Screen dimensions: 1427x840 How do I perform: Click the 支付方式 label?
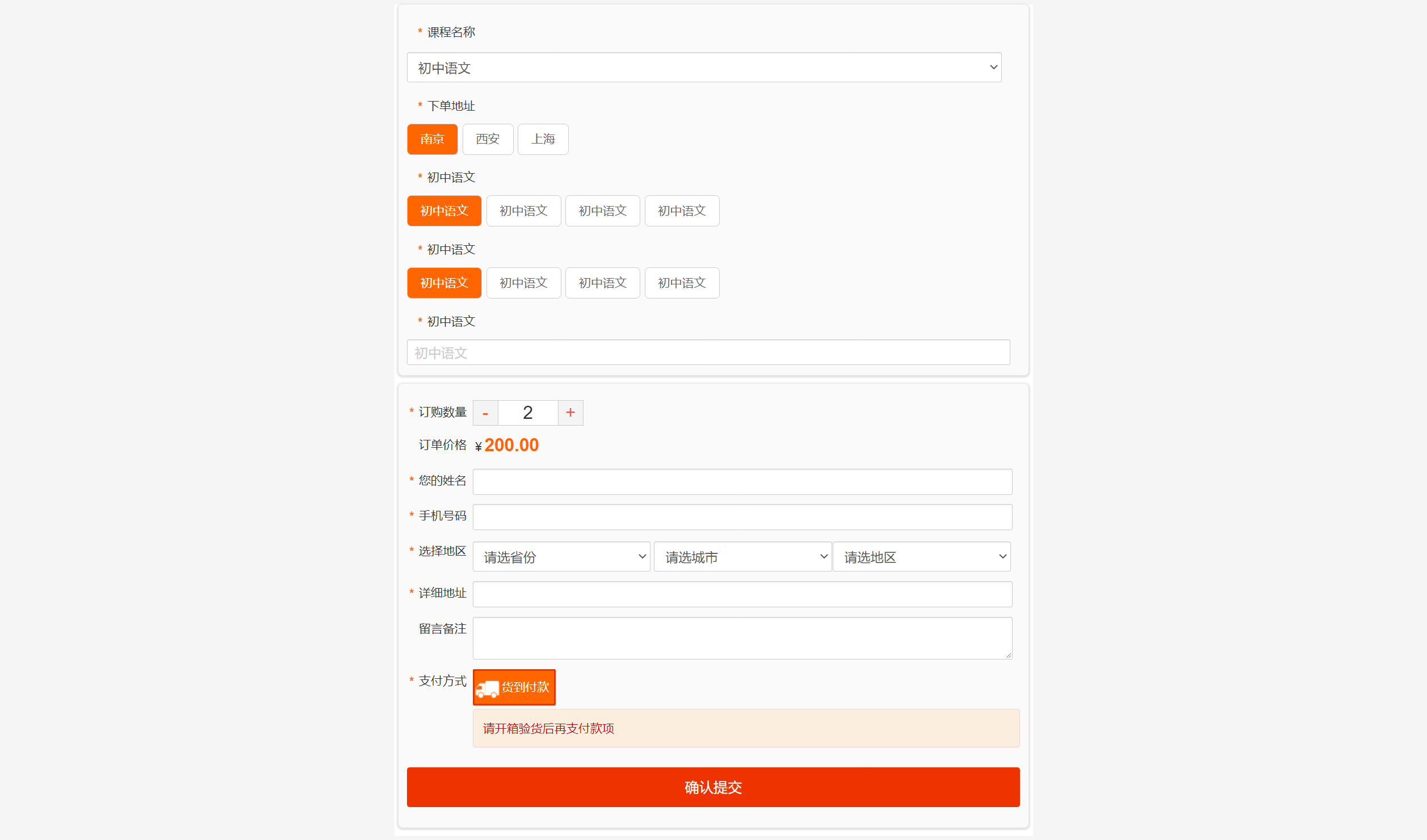tap(443, 681)
